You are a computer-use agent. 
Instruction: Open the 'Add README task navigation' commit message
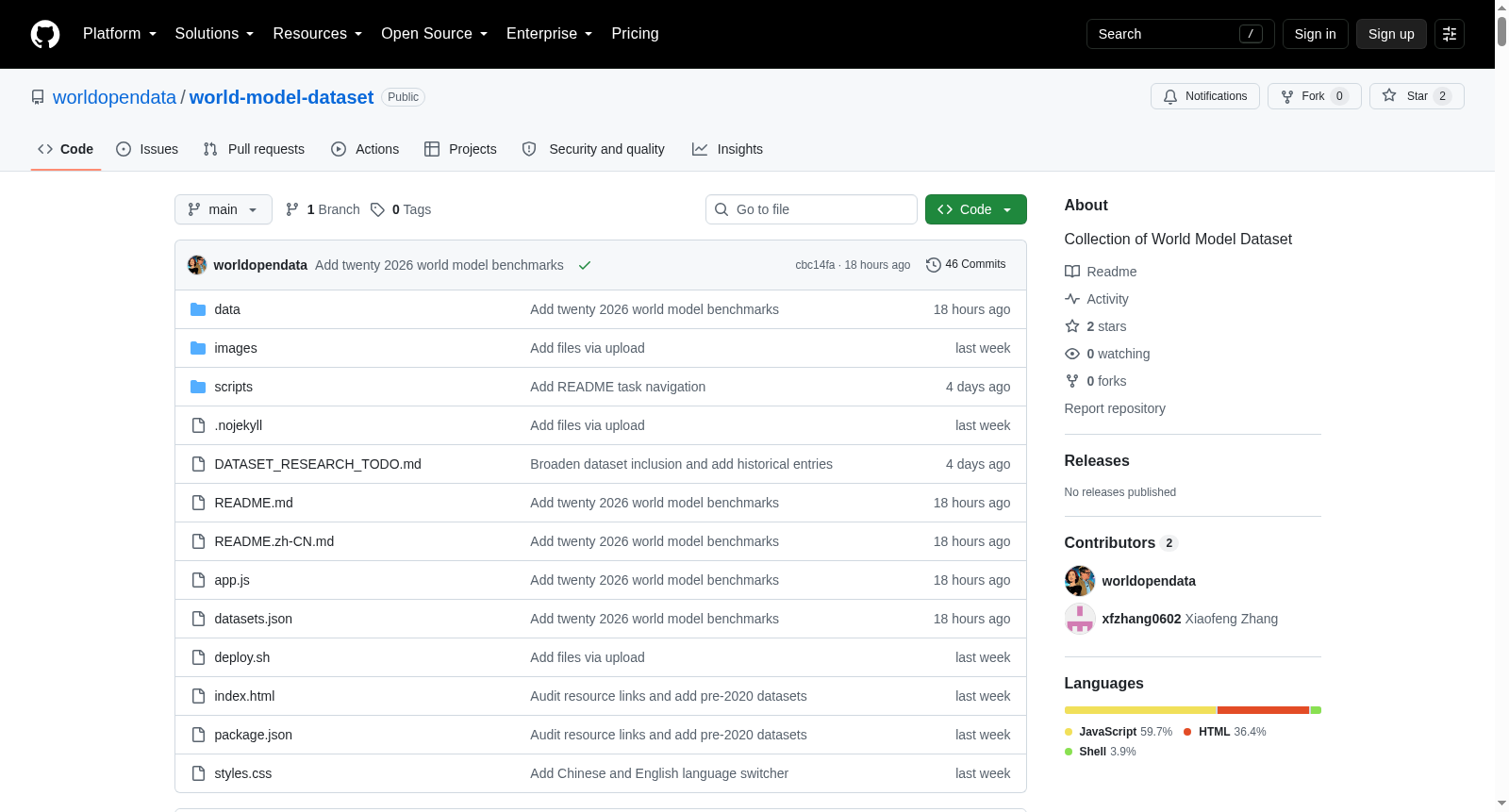point(618,387)
